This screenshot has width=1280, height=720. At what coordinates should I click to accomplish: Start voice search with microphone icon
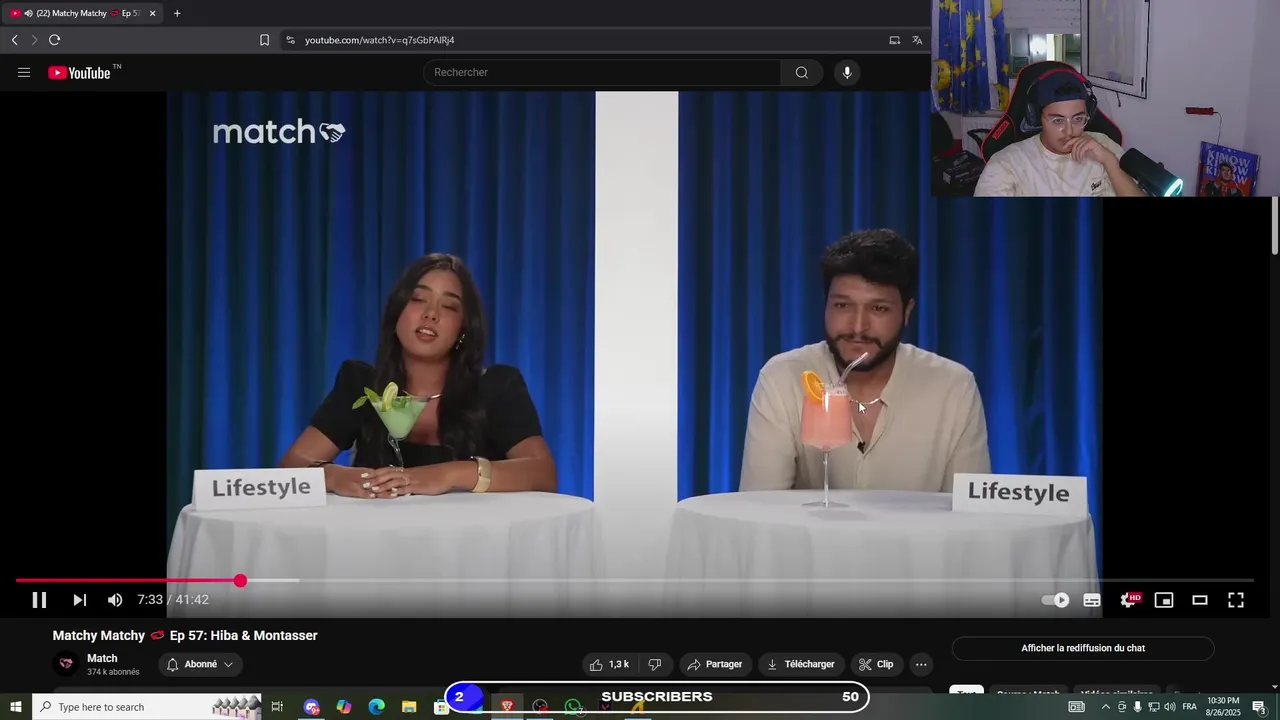(x=847, y=73)
